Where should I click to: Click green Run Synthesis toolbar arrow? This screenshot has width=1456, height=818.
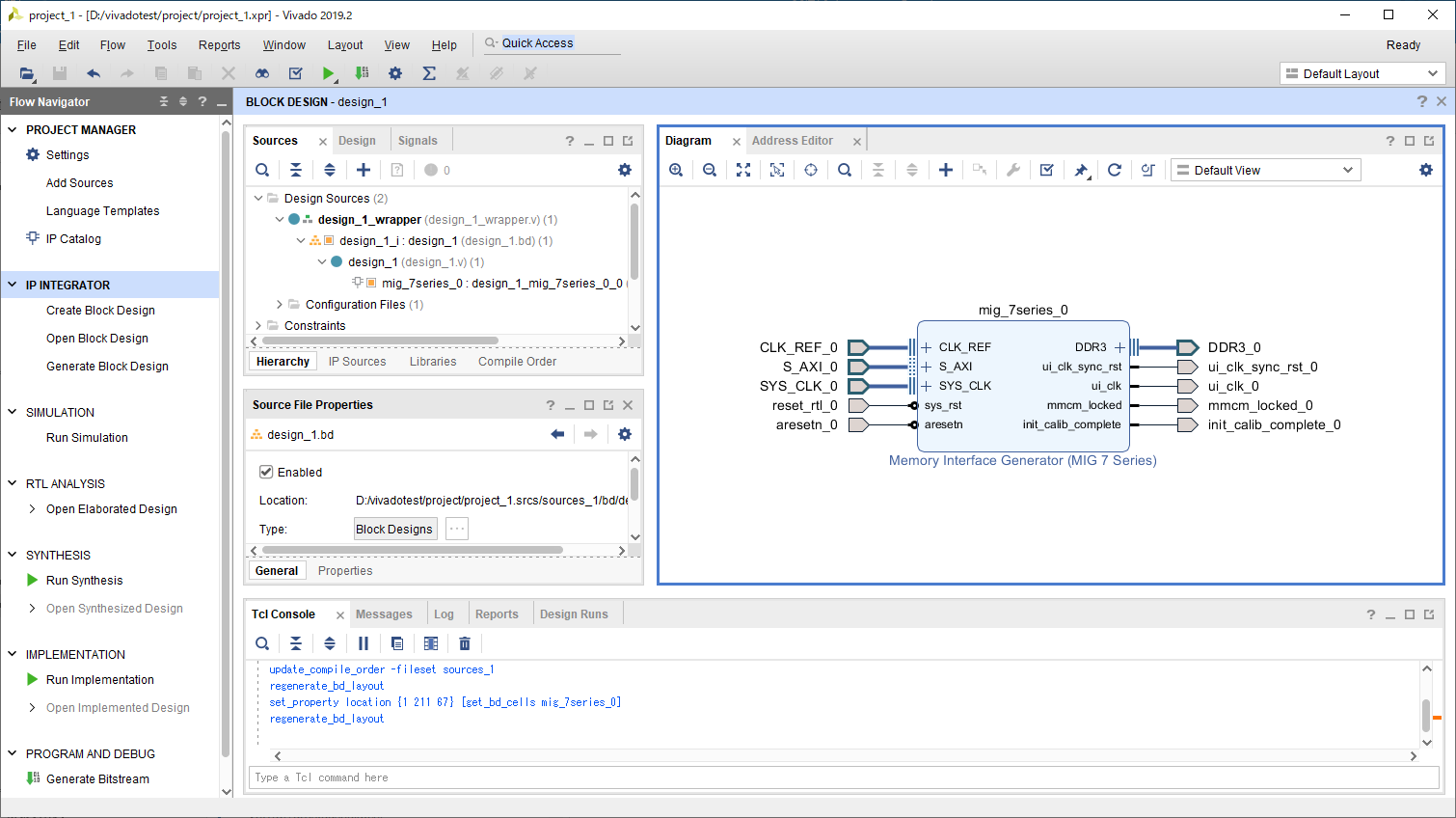point(328,73)
